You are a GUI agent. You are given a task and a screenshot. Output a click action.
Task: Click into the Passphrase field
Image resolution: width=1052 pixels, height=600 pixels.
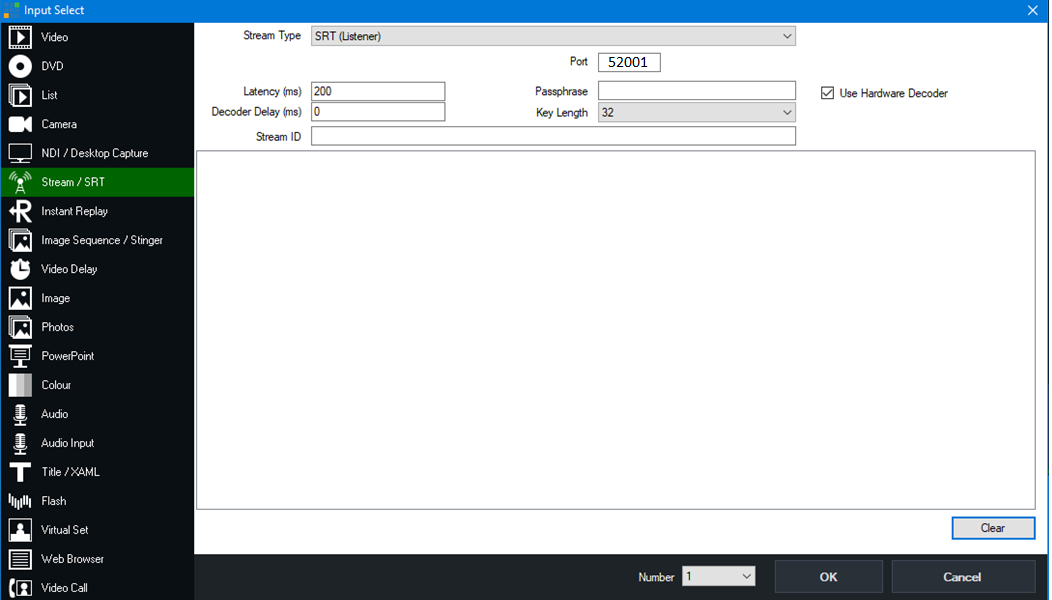pyautogui.click(x=696, y=91)
